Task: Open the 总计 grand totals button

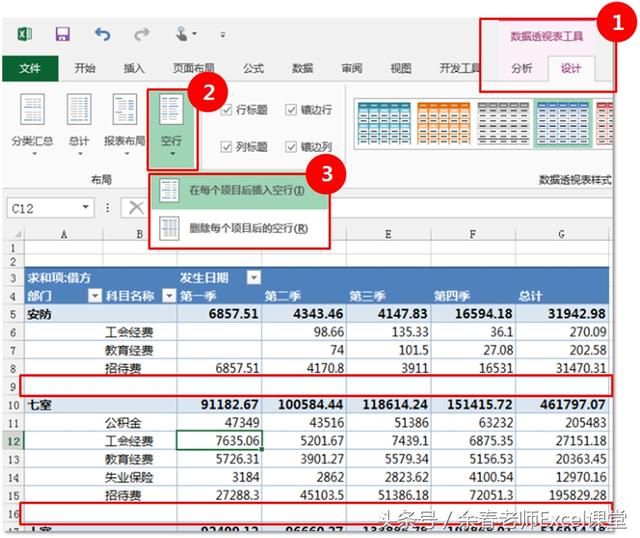Action: pyautogui.click(x=79, y=124)
